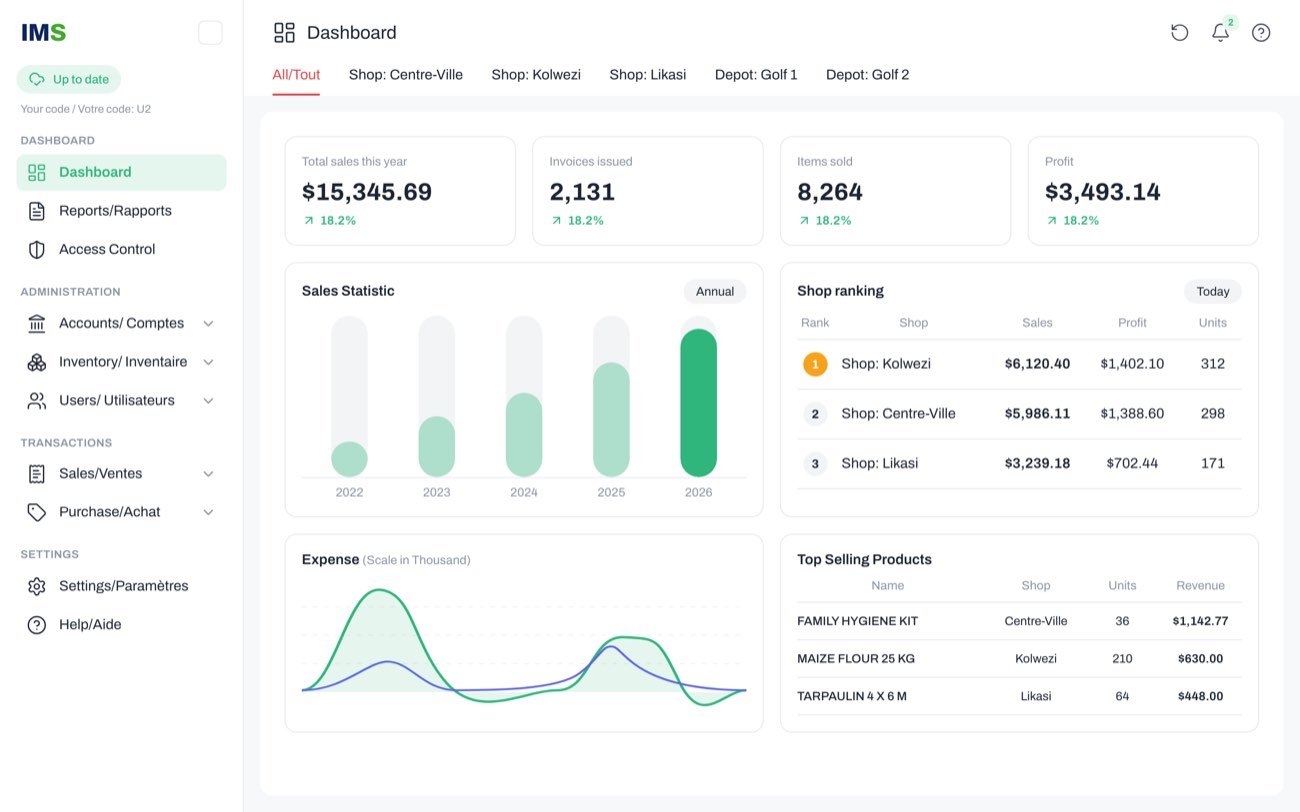Screen dimensions: 1300x812
Task: Click FAMILY HYGIENE KIT product name
Action: tap(857, 621)
